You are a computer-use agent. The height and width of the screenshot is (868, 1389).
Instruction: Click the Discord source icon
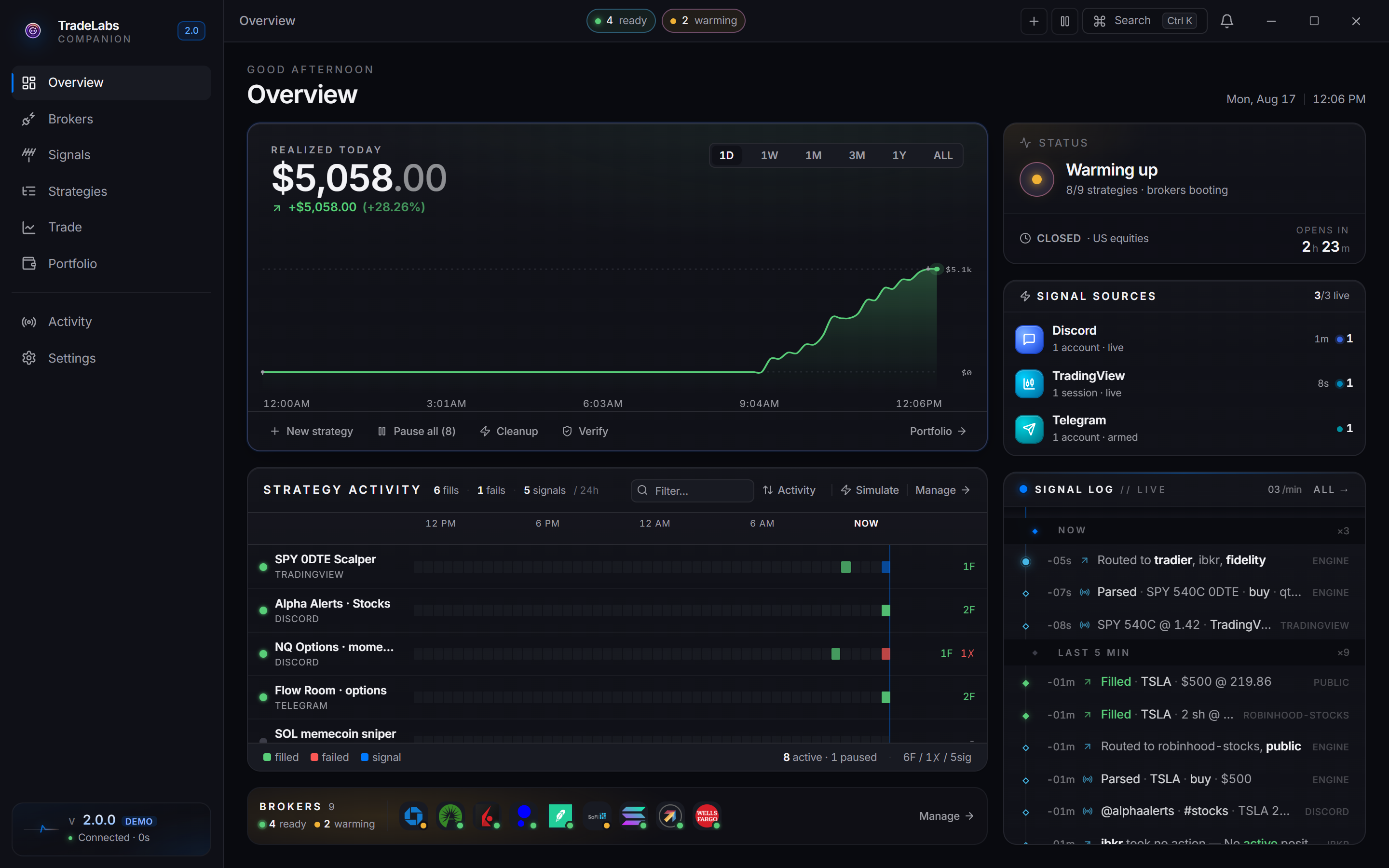pos(1029,339)
